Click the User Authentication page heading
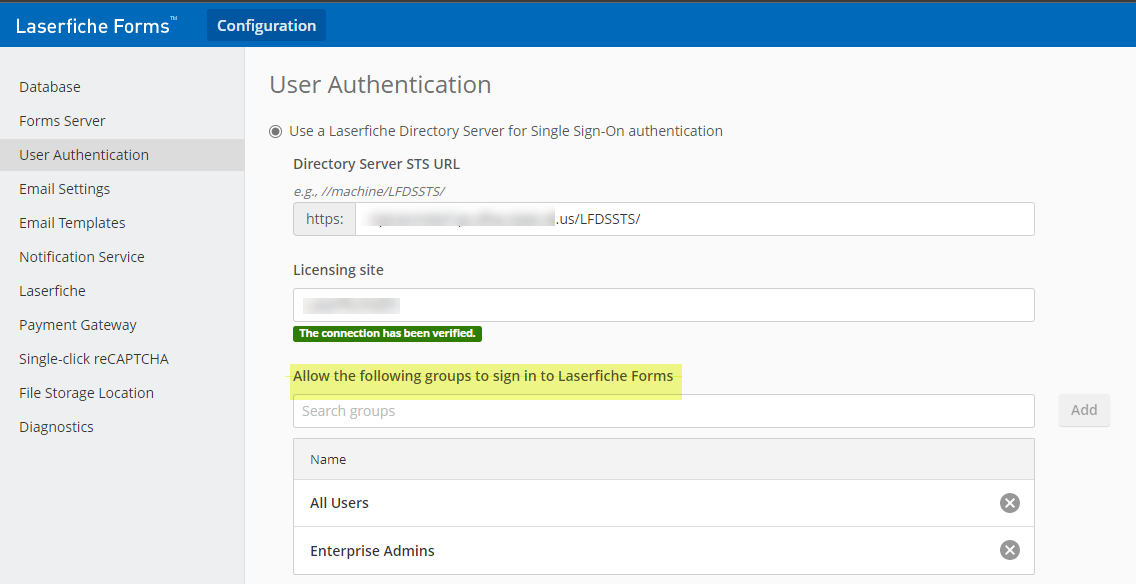Image resolution: width=1136 pixels, height=584 pixels. click(380, 85)
